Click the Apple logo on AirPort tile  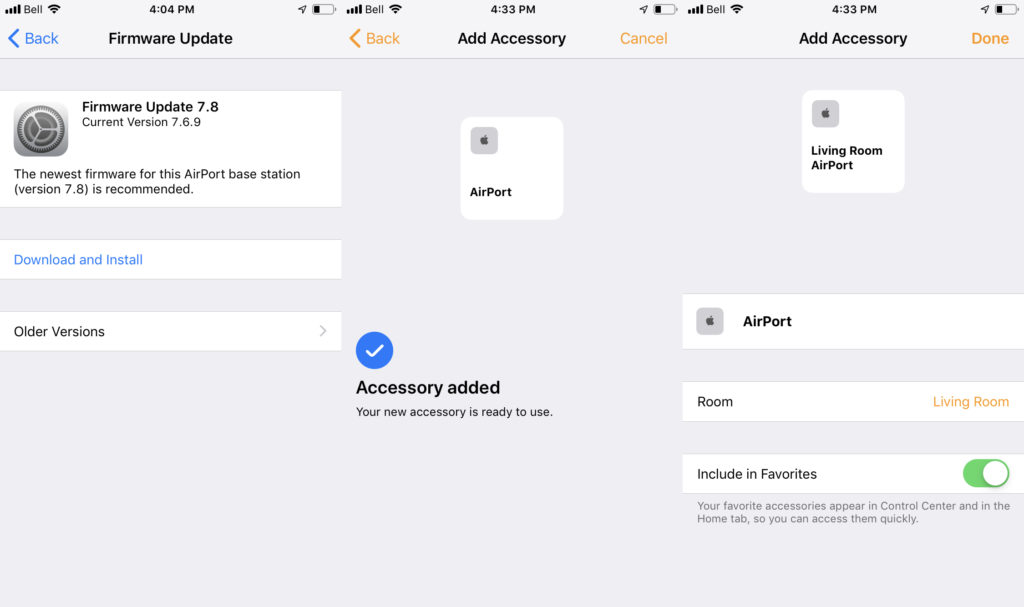click(x=484, y=140)
